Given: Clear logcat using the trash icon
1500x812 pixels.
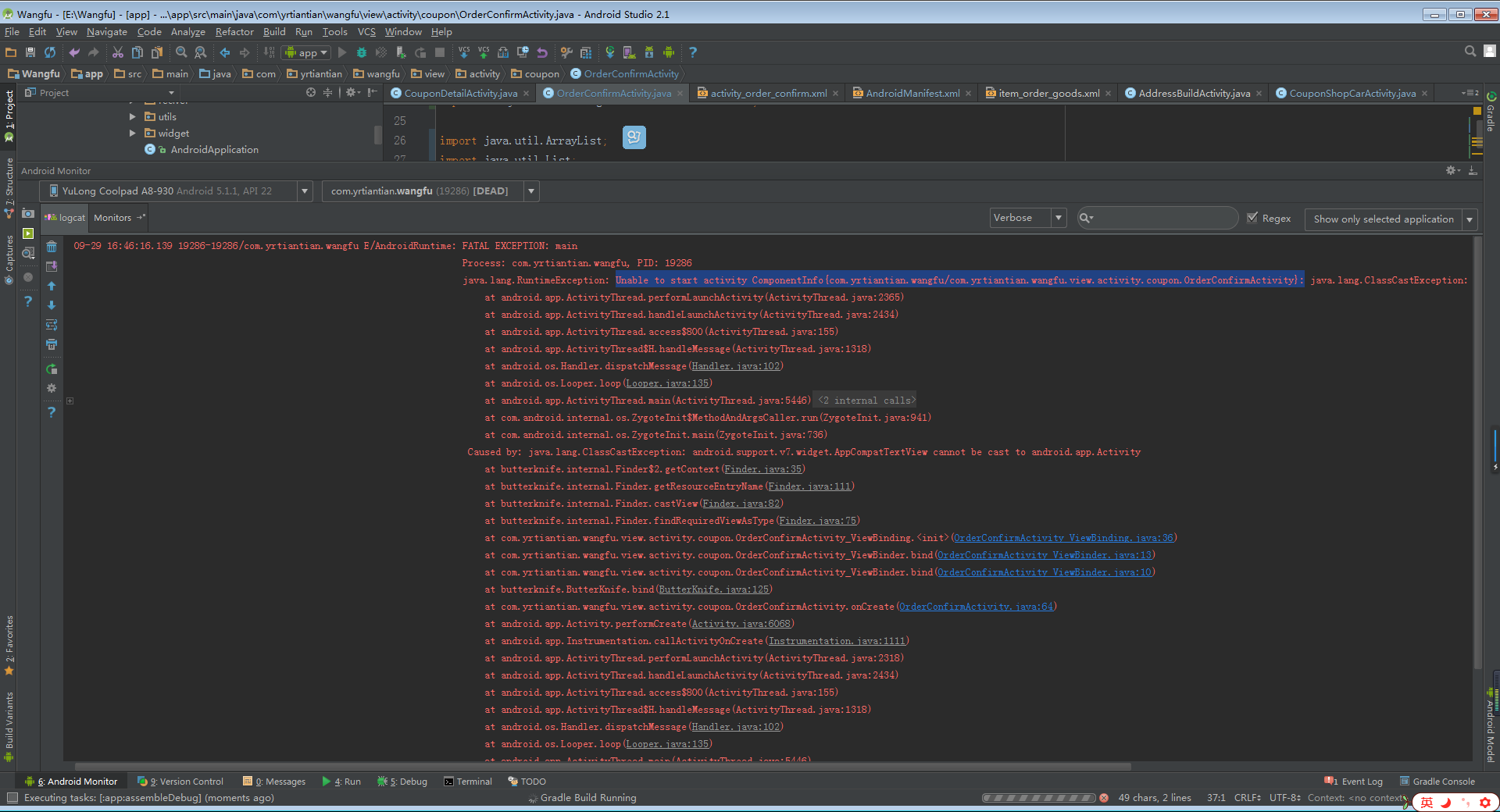Looking at the screenshot, I should click(52, 247).
